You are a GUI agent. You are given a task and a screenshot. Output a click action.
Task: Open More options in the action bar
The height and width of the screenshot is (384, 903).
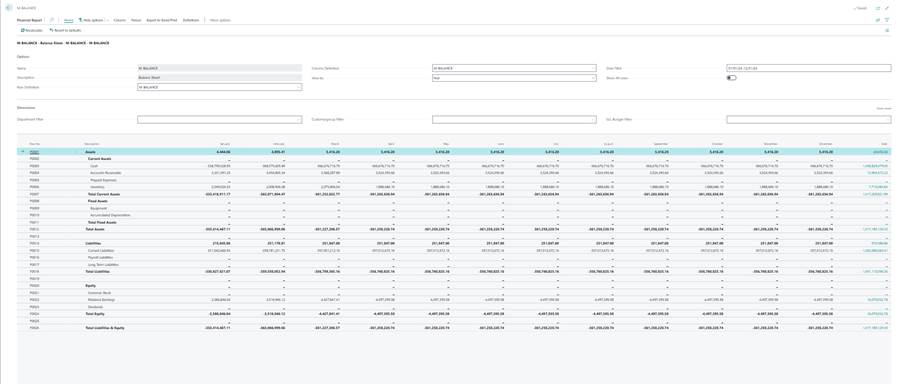pos(220,20)
